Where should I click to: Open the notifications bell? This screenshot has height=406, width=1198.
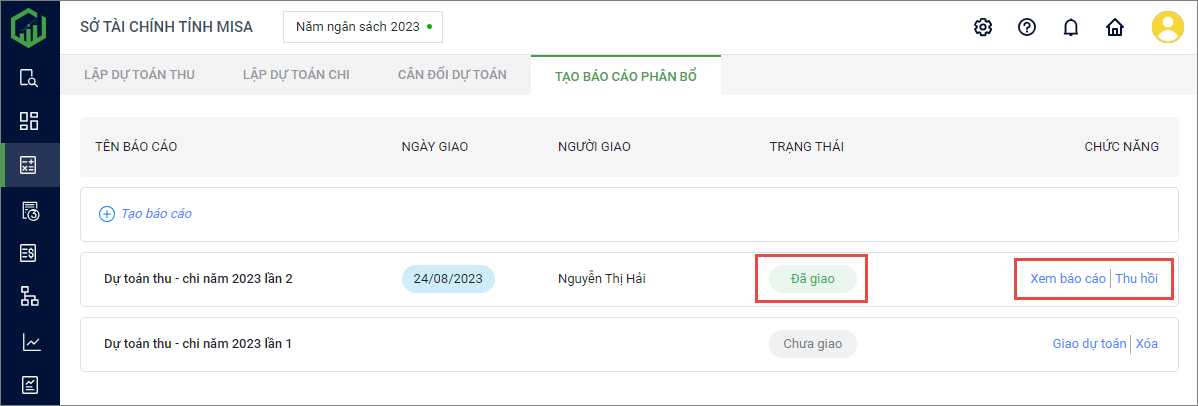pos(1071,27)
